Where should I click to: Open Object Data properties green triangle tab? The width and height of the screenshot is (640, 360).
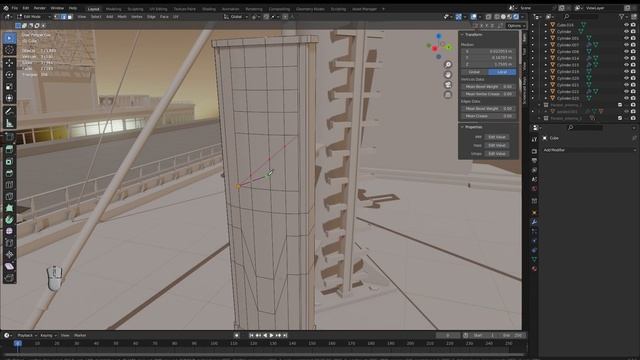(534, 259)
